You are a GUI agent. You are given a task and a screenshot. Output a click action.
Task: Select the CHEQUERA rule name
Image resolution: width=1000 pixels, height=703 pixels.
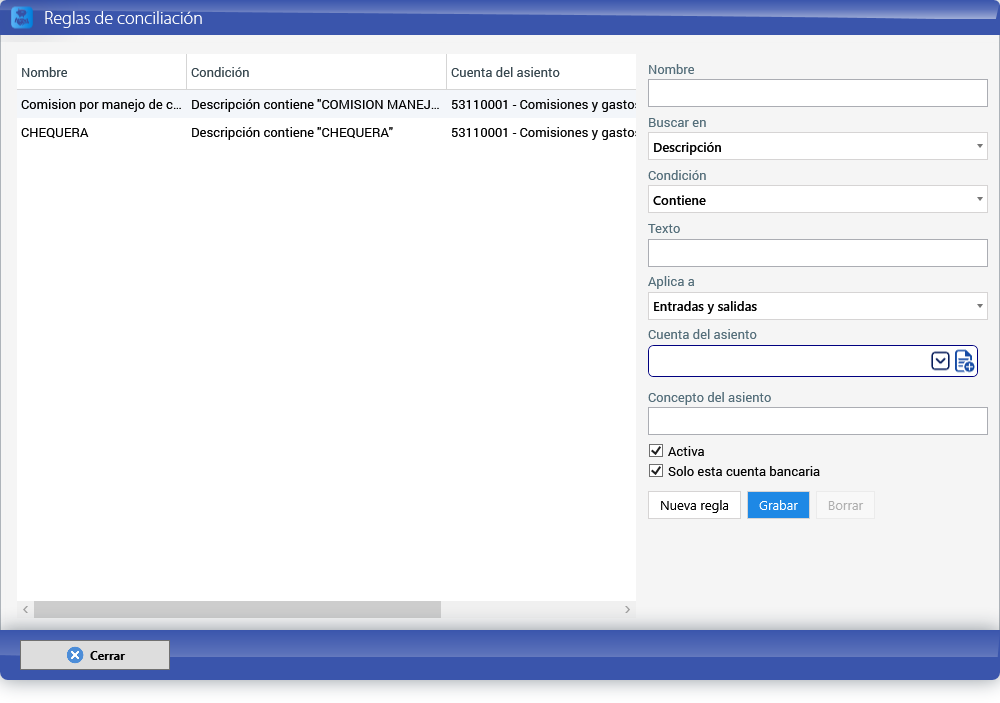(x=55, y=133)
